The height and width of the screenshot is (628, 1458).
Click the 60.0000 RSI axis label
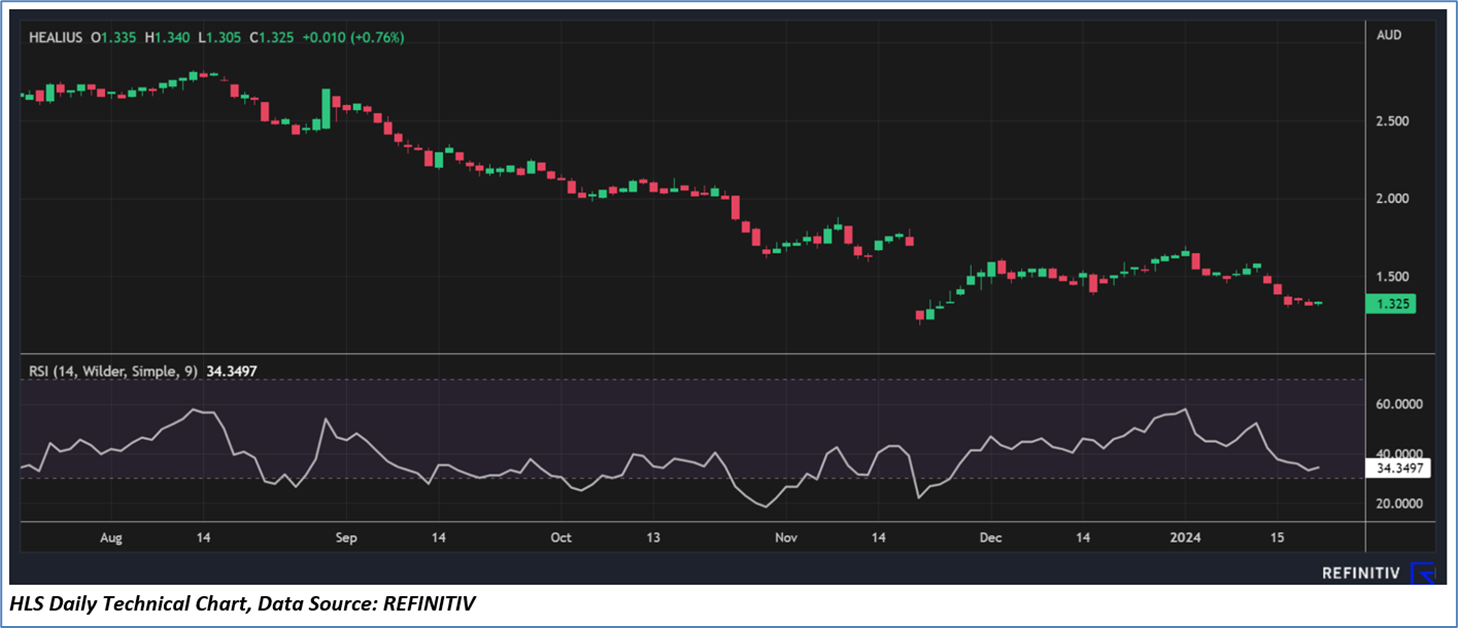pyautogui.click(x=1400, y=404)
